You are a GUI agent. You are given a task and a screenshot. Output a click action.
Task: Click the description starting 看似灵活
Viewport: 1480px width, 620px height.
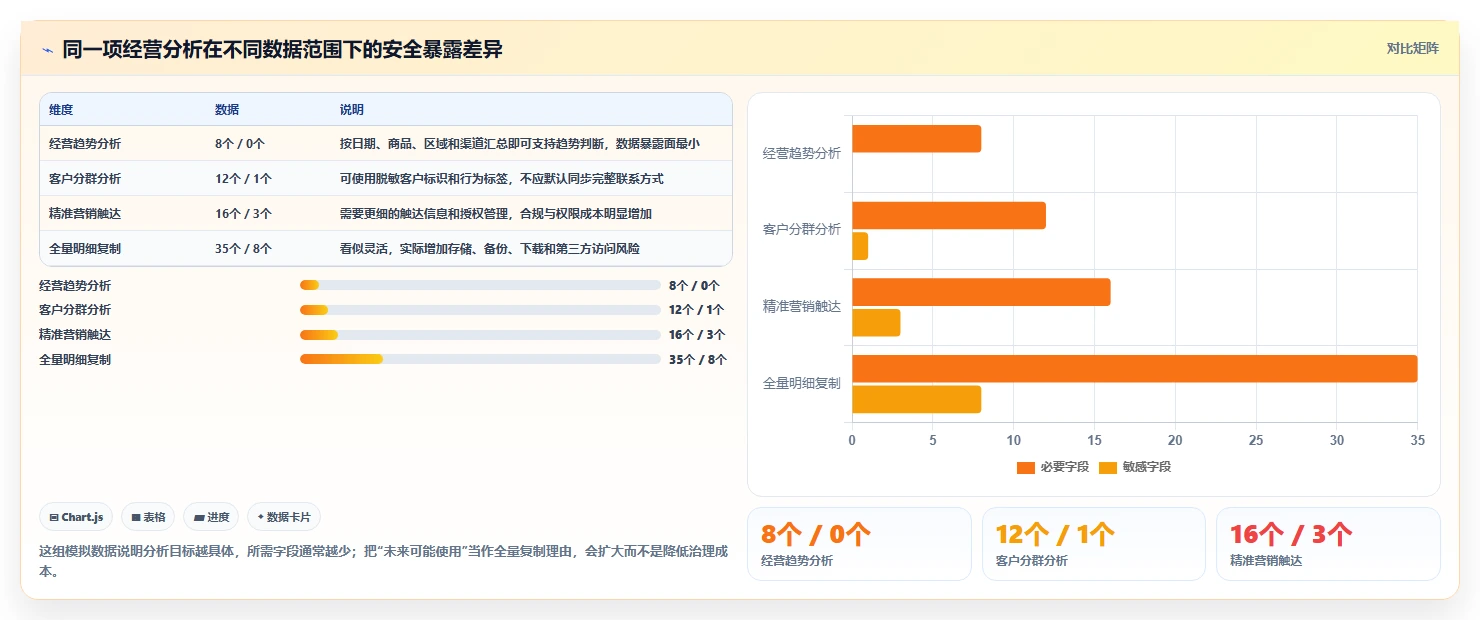click(490, 249)
